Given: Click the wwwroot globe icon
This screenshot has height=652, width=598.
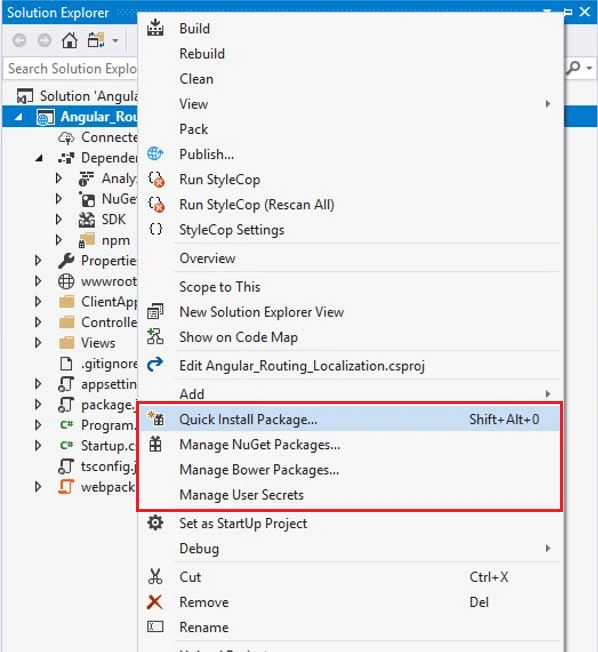Looking at the screenshot, I should point(66,281).
